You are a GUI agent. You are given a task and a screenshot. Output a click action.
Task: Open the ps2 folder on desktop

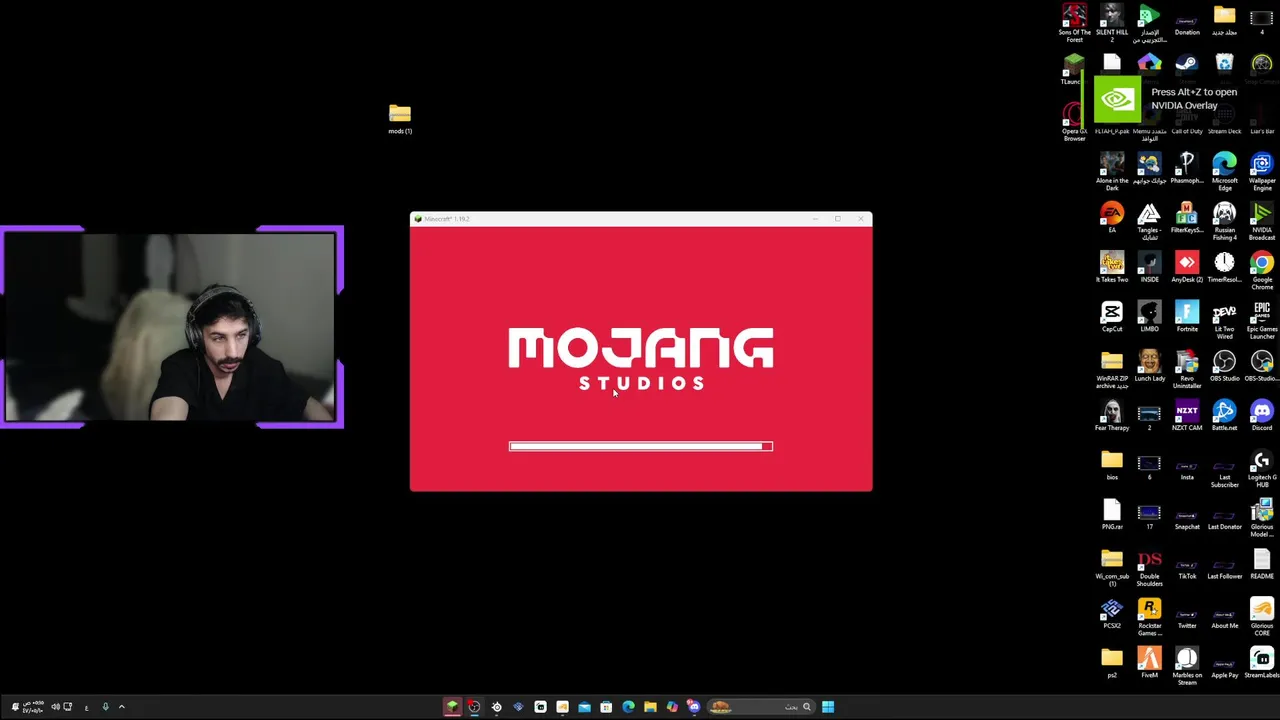(x=1112, y=663)
